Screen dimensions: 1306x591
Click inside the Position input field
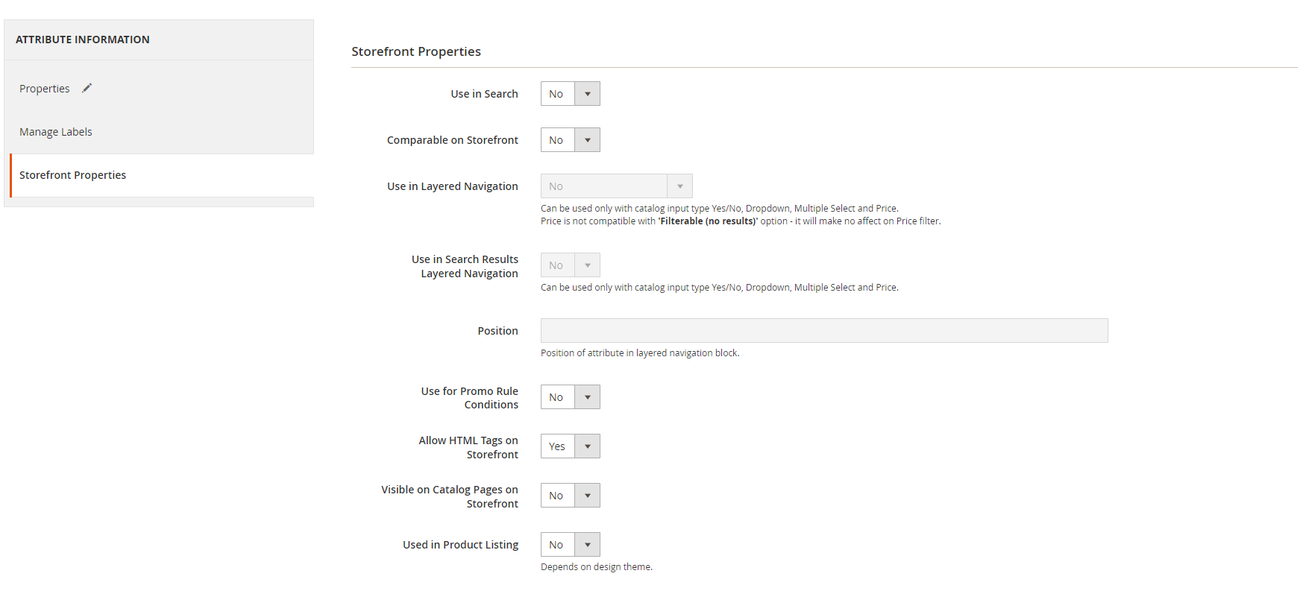(x=823, y=330)
